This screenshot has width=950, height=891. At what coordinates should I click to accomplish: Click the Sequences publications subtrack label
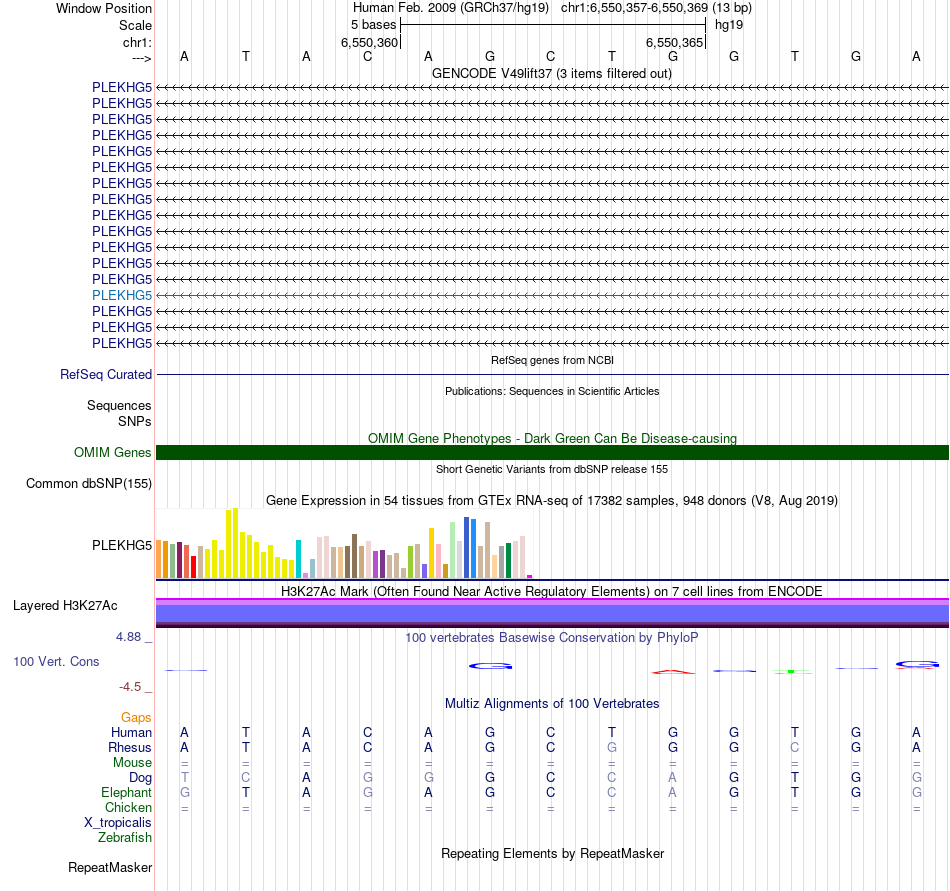click(119, 405)
